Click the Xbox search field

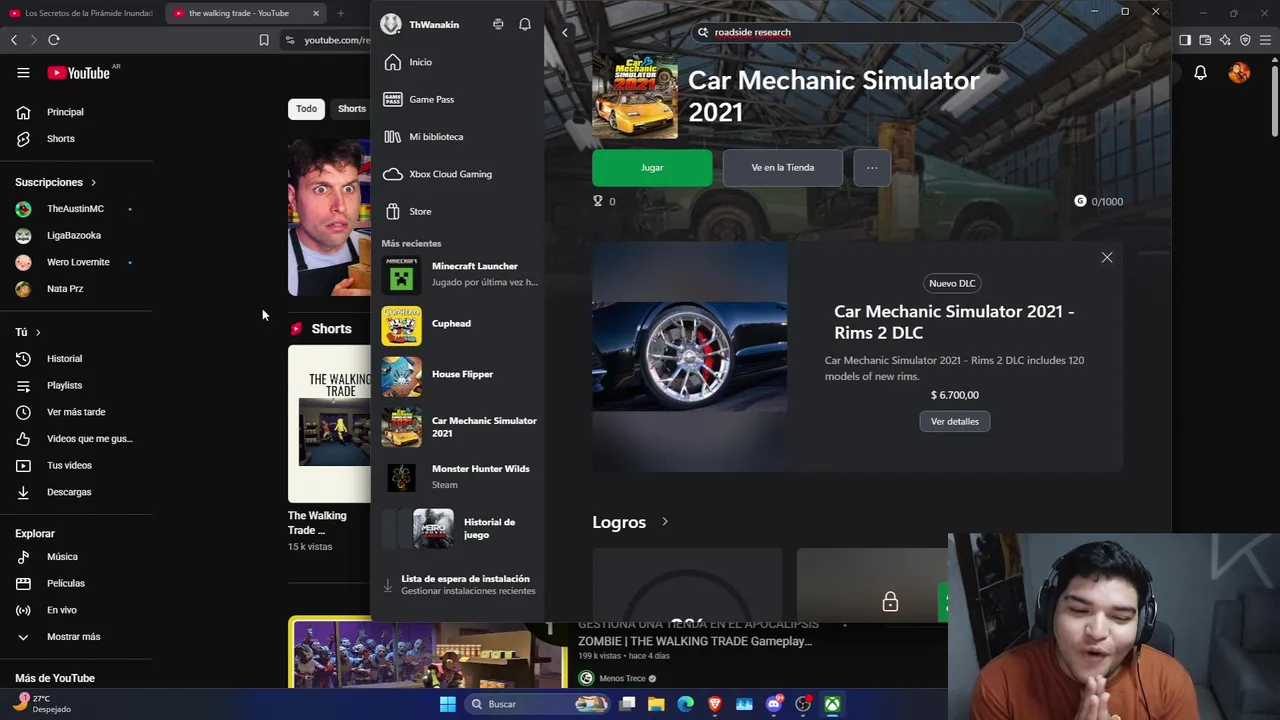[x=860, y=32]
